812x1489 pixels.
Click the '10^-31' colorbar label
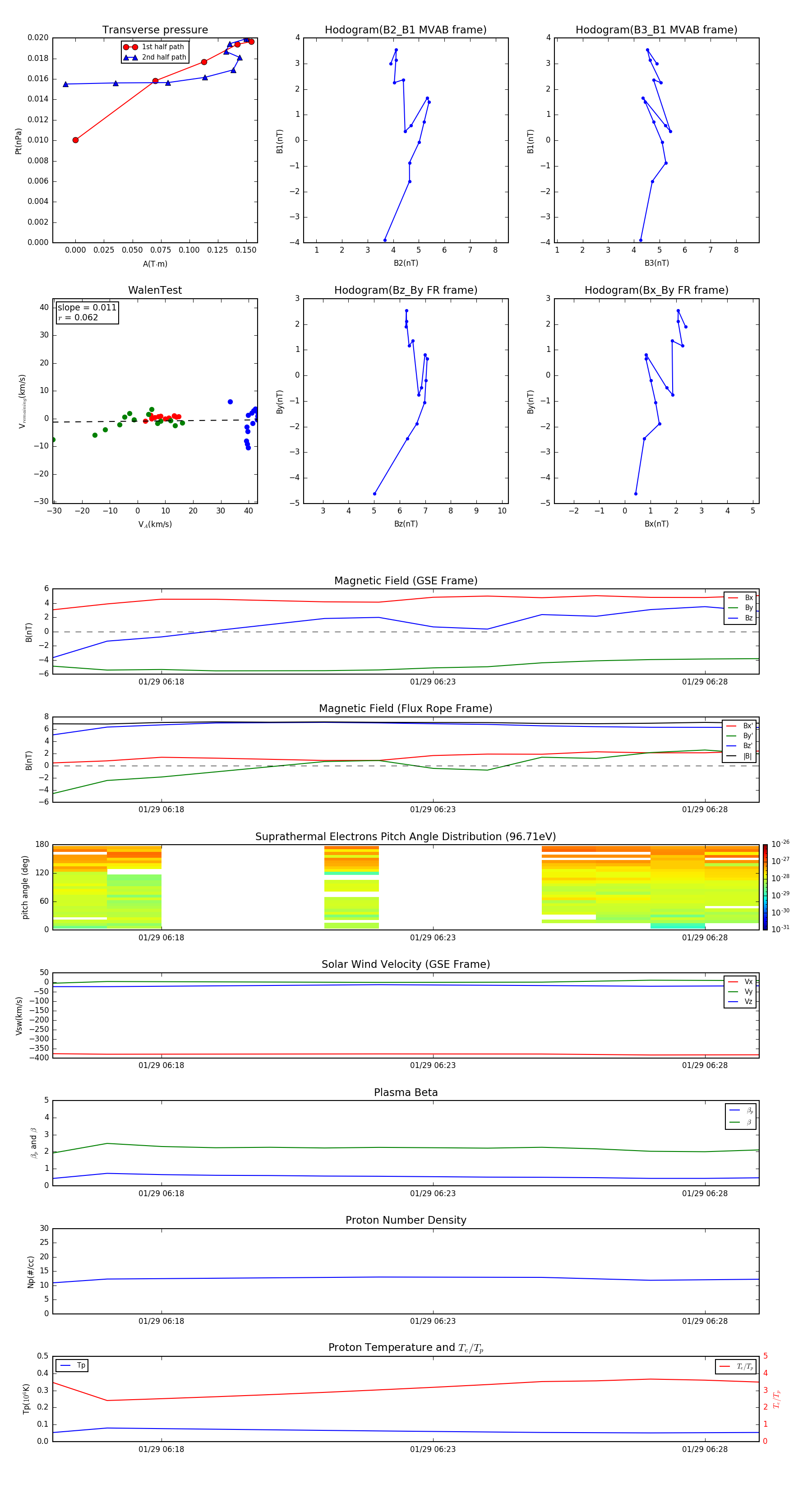coord(780,929)
